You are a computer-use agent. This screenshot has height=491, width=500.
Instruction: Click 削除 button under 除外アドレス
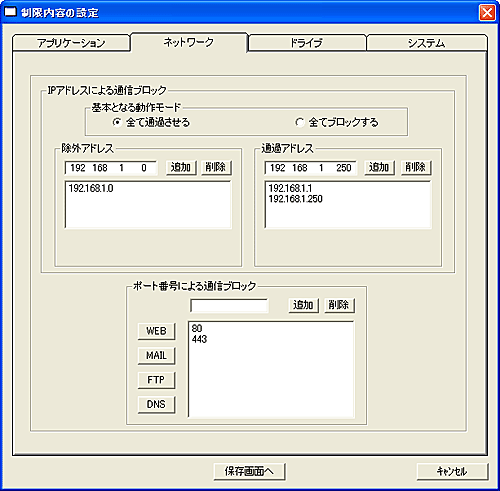point(216,167)
